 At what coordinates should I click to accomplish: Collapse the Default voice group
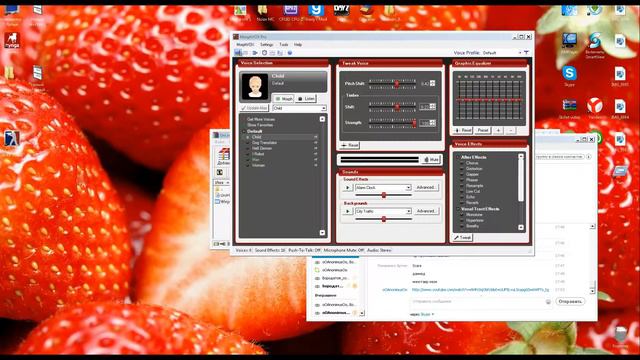[244, 131]
